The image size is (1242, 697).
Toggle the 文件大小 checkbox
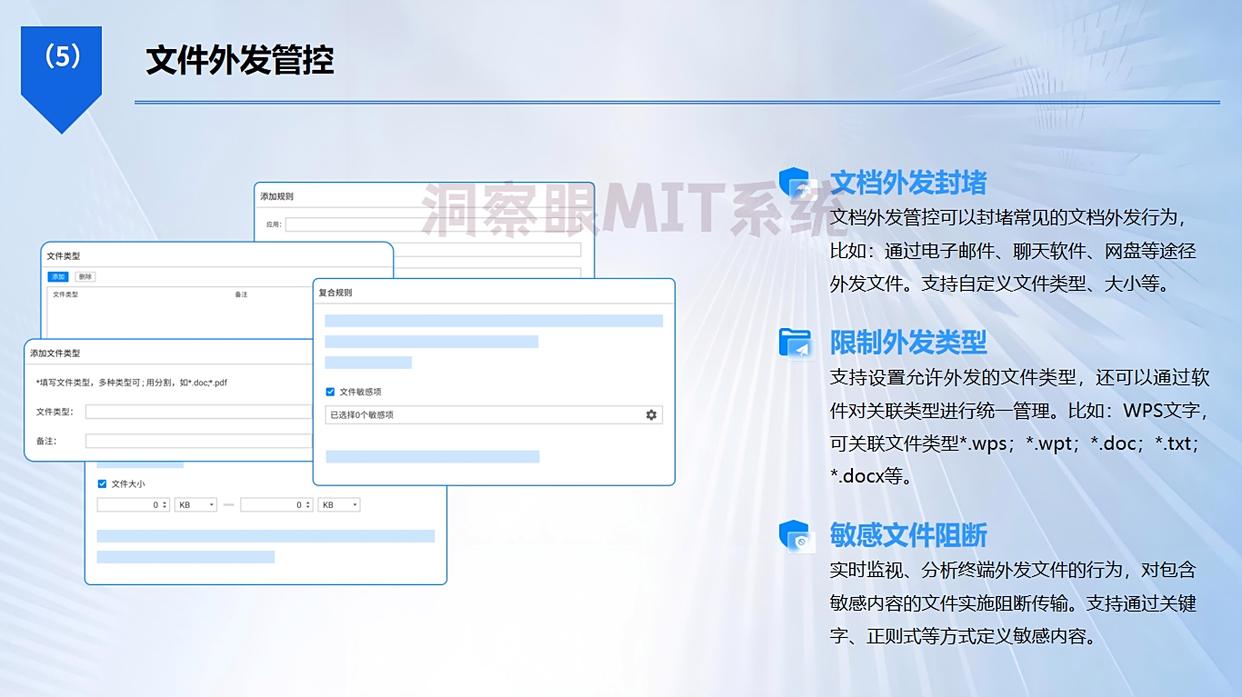point(102,483)
